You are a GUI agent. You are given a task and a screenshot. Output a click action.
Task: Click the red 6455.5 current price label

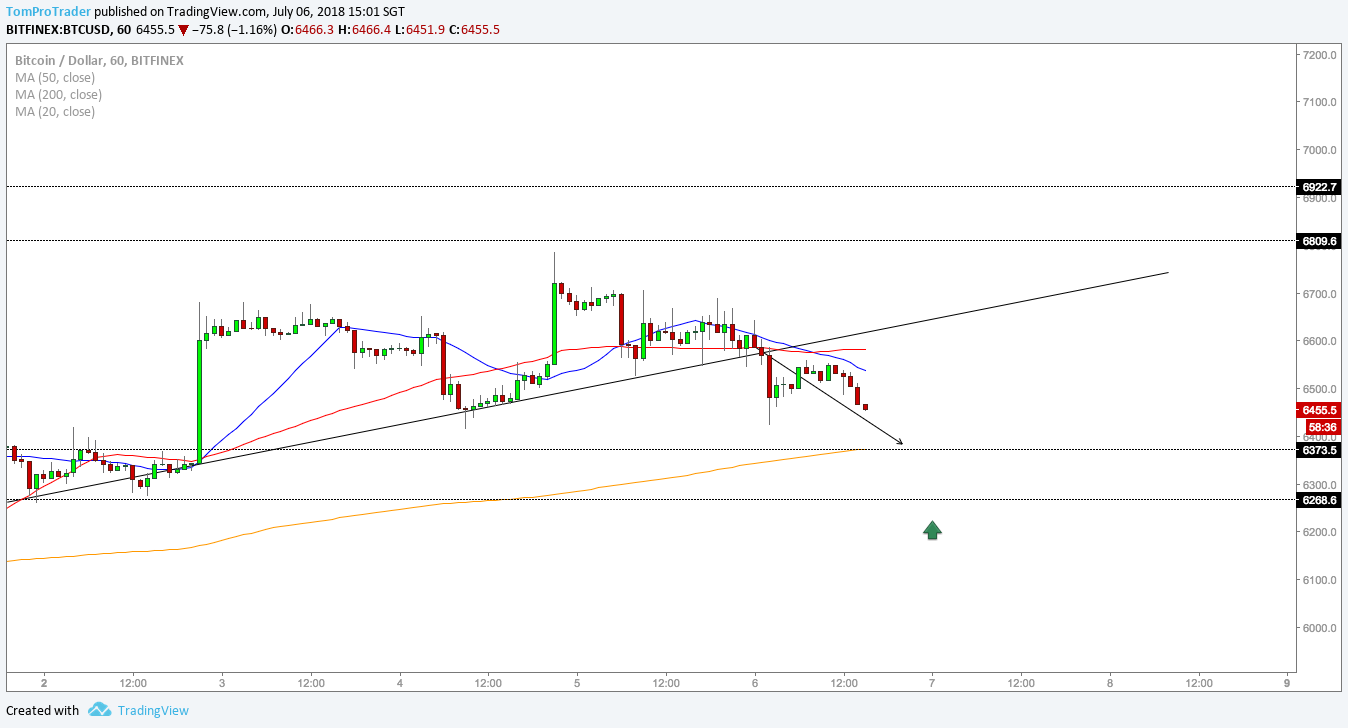[x=1319, y=410]
